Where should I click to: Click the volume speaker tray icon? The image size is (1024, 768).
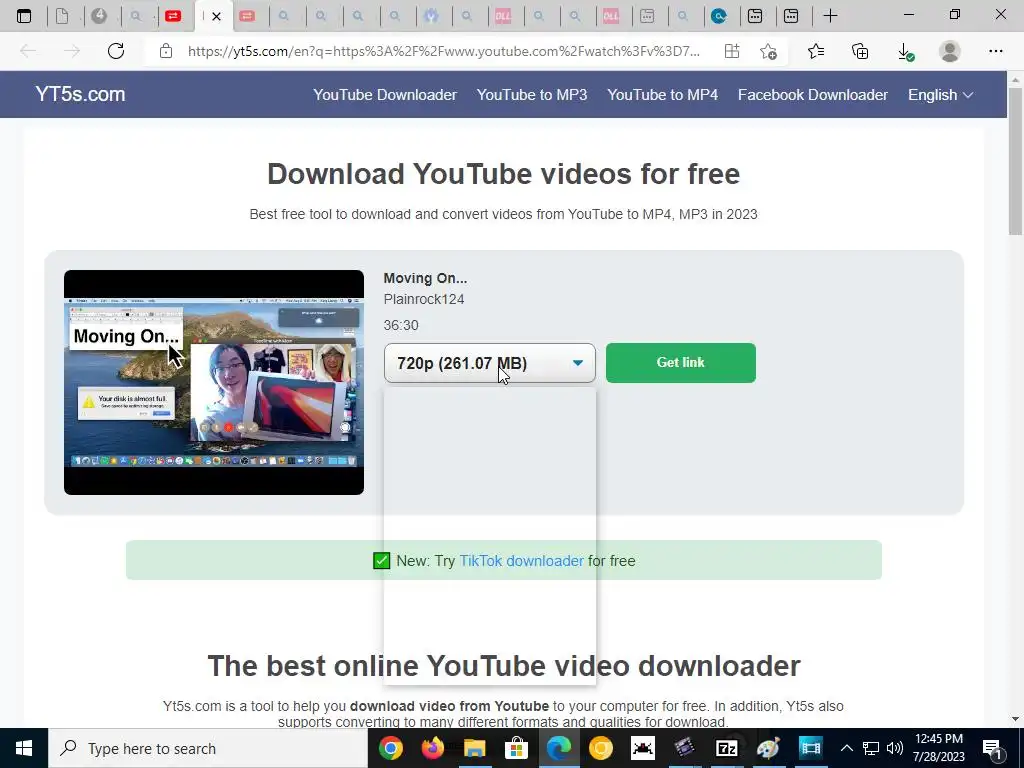(895, 748)
